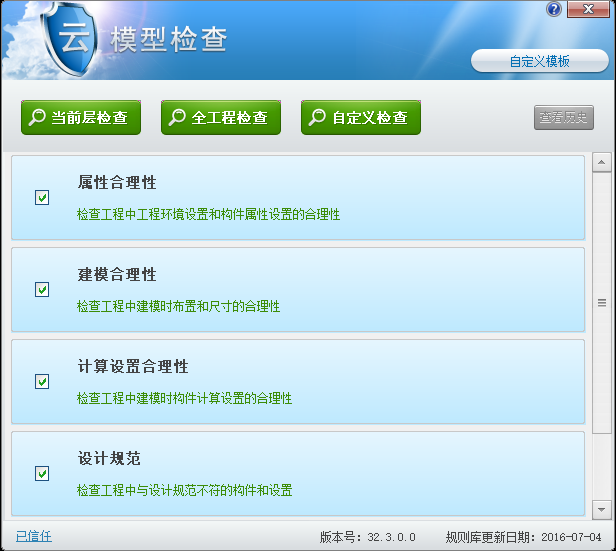Launch the 自定义检查 custom check
The width and height of the screenshot is (616, 551).
click(x=361, y=118)
